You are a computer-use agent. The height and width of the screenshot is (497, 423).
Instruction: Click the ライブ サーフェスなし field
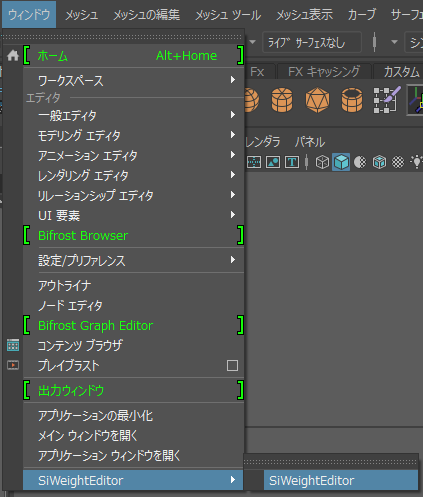click(312, 42)
